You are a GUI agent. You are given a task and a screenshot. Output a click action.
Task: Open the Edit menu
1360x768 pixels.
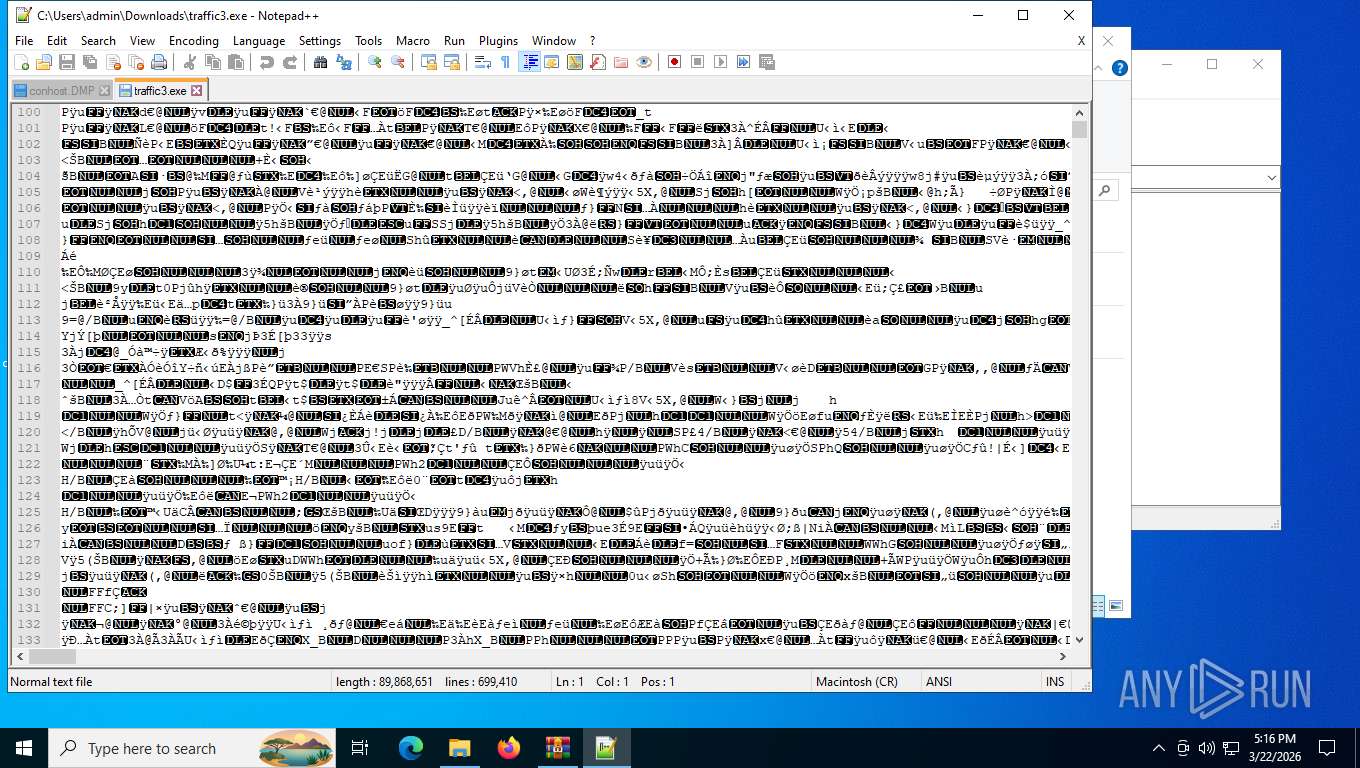tap(57, 40)
